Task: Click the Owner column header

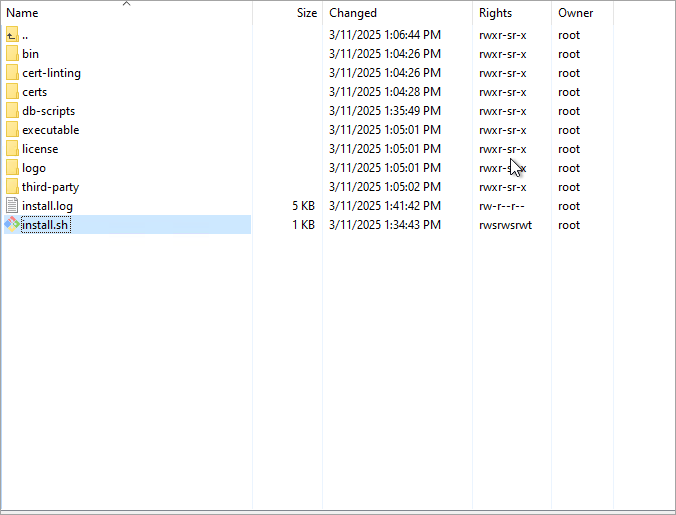Action: point(575,13)
